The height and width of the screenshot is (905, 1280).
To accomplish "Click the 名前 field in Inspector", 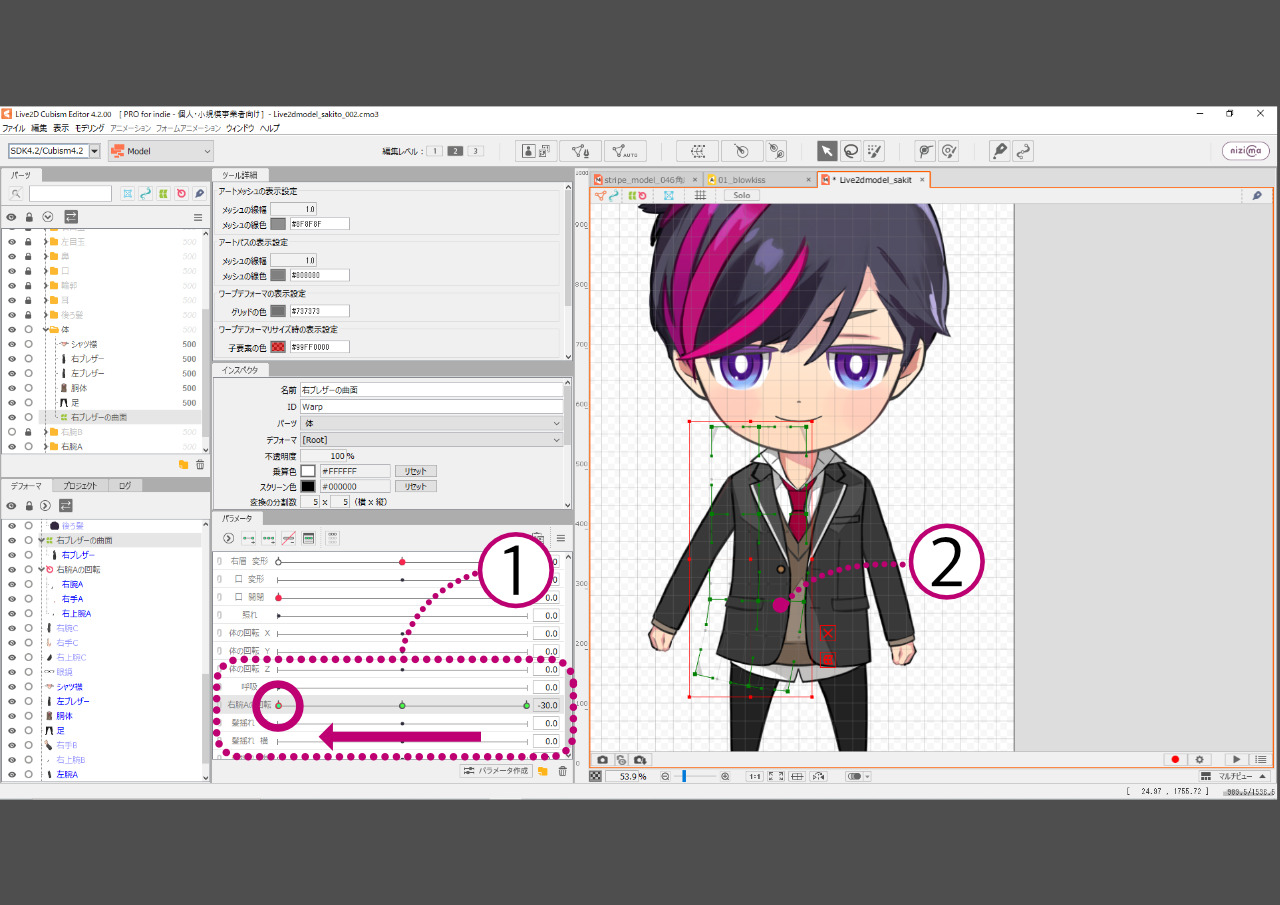I will click(x=431, y=390).
